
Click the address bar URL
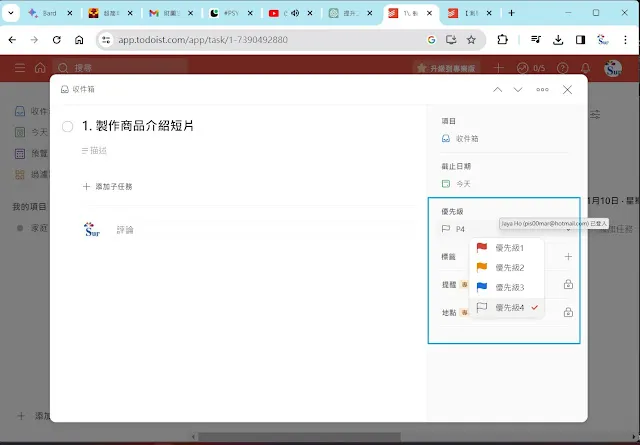[203, 40]
